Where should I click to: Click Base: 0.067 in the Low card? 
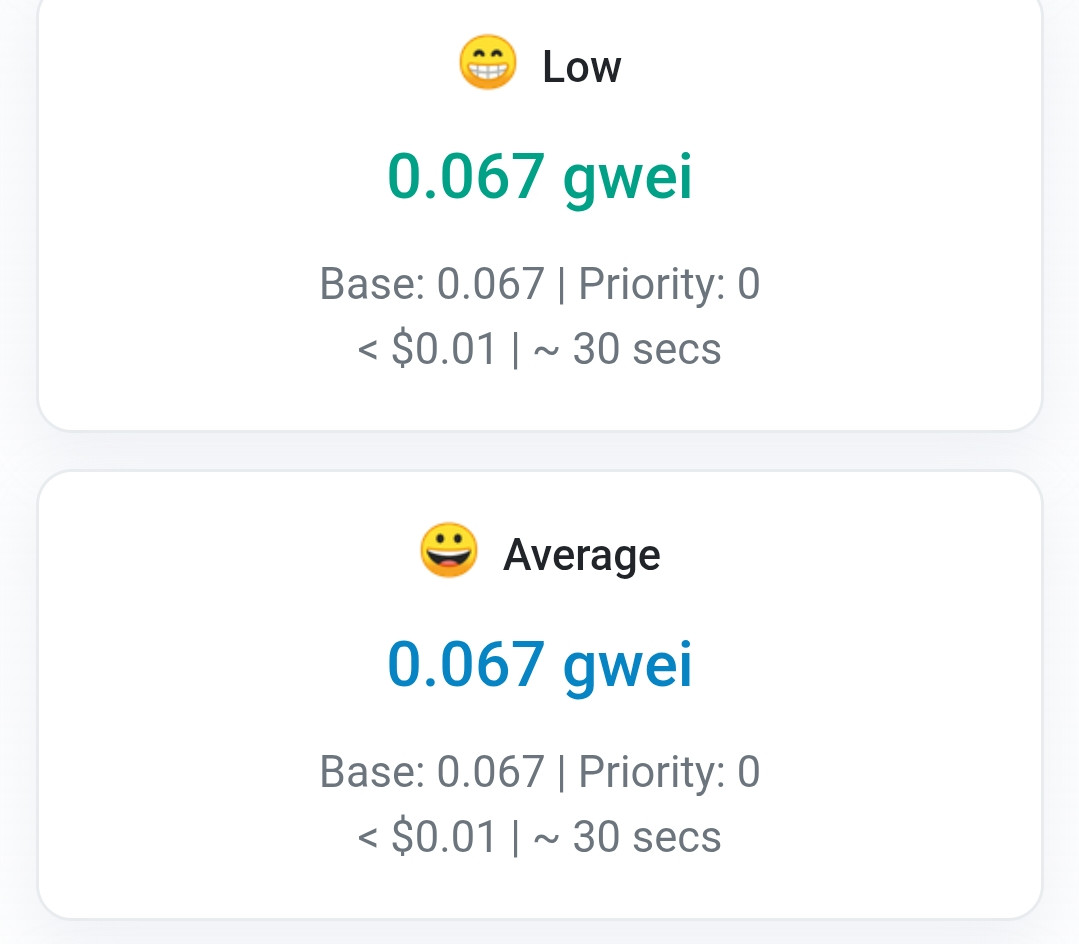tap(432, 283)
